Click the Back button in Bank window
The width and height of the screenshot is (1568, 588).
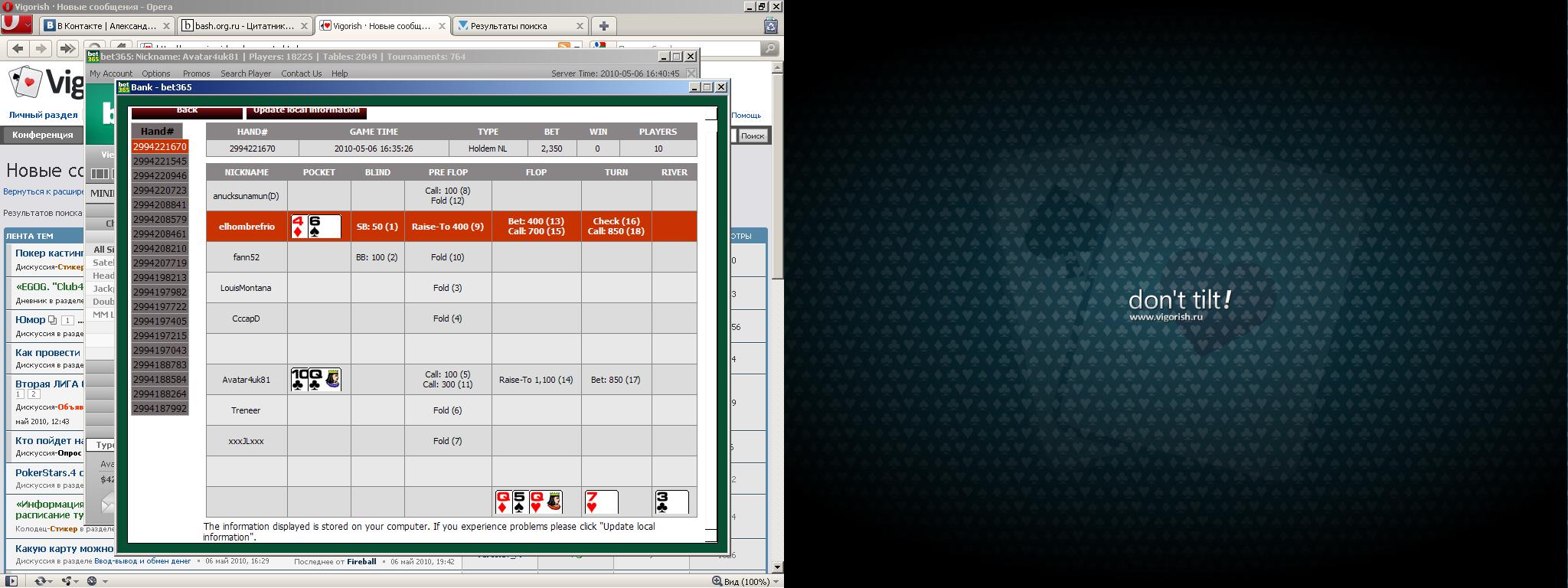[187, 111]
